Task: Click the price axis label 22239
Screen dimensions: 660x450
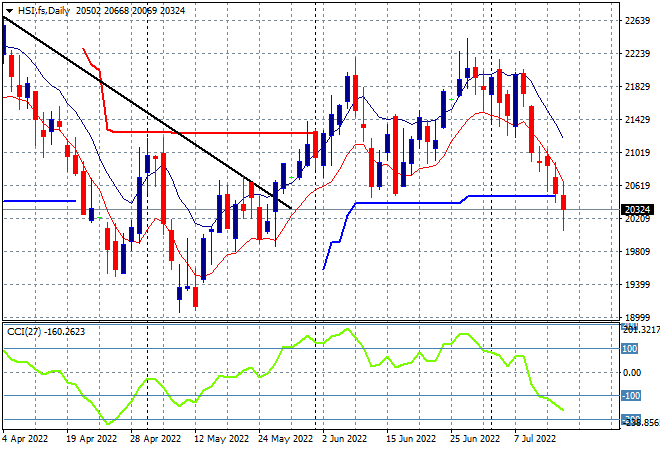Action: click(637, 53)
